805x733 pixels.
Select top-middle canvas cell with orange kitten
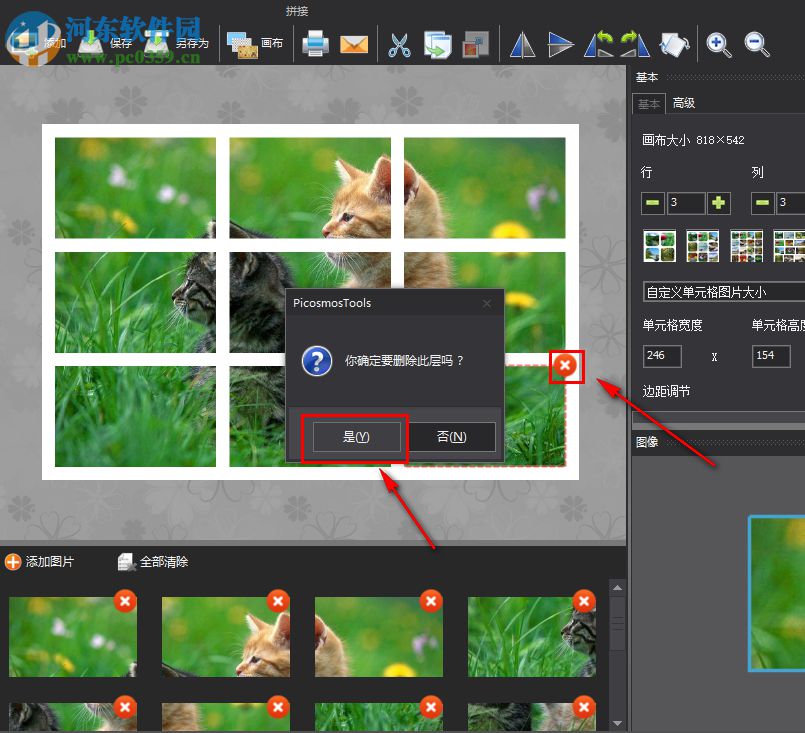[310, 188]
